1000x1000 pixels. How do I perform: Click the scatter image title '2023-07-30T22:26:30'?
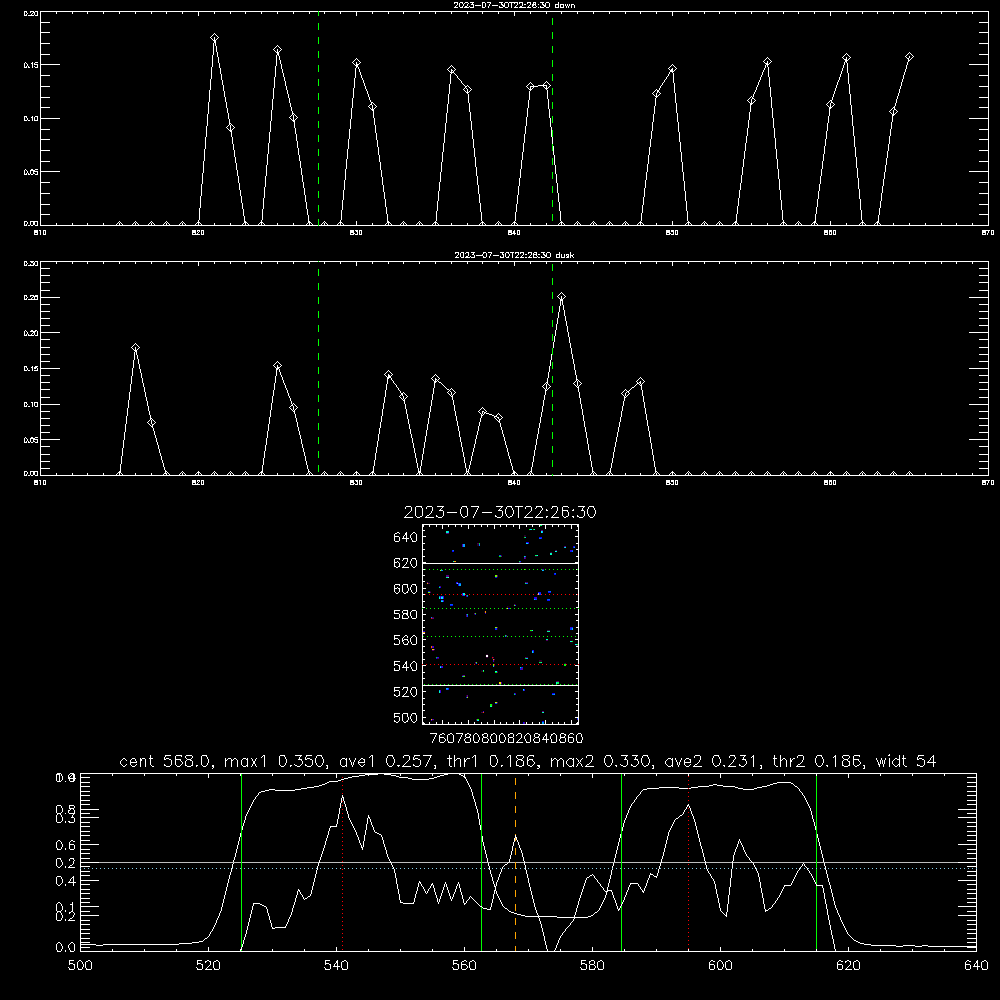500,512
